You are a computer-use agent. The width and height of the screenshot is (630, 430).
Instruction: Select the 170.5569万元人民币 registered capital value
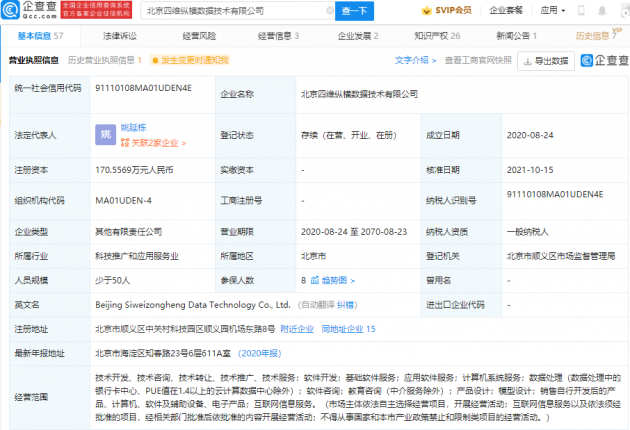coord(134,170)
